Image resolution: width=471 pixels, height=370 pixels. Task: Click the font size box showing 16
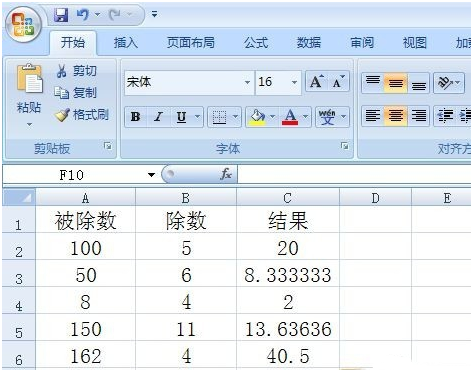[272, 82]
